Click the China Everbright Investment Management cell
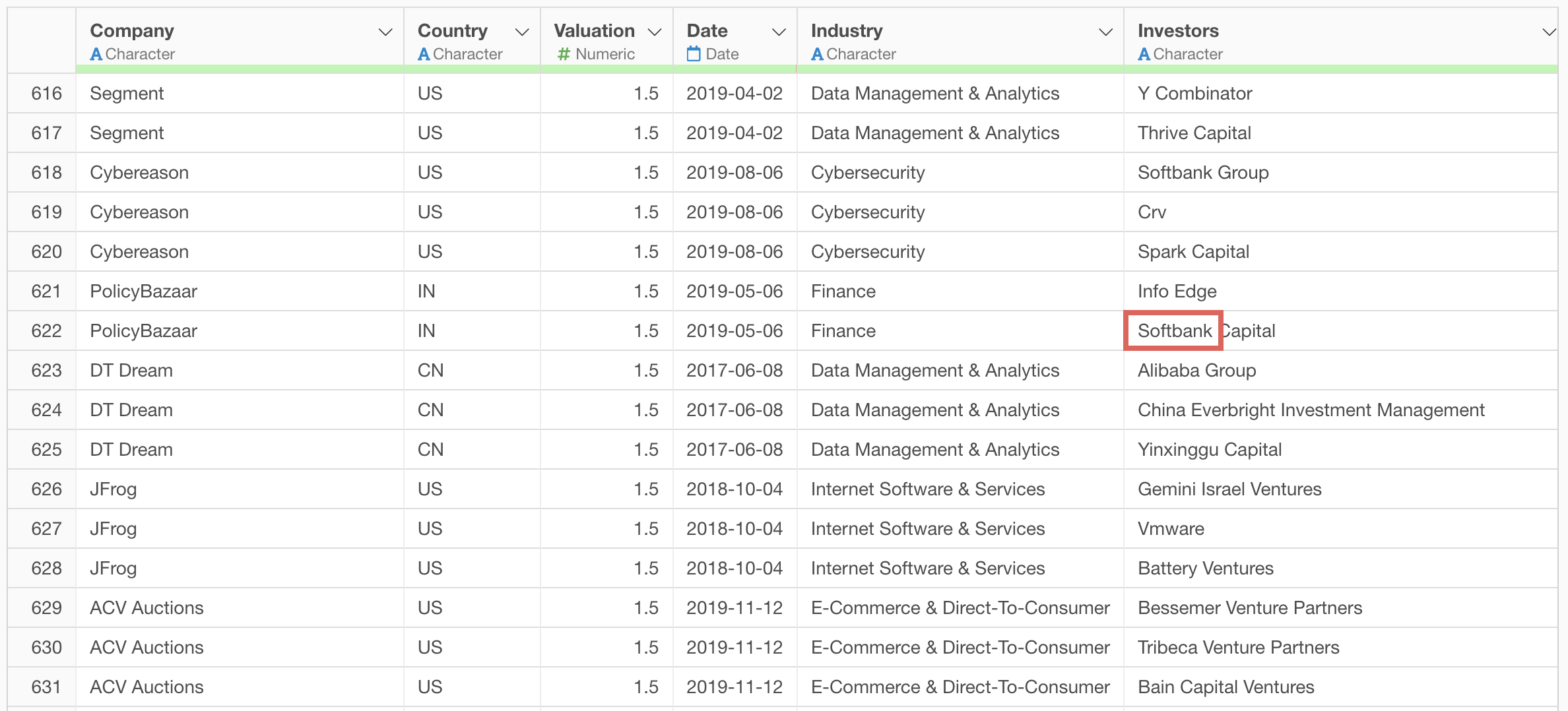This screenshot has height=711, width=1568. coord(1341,410)
